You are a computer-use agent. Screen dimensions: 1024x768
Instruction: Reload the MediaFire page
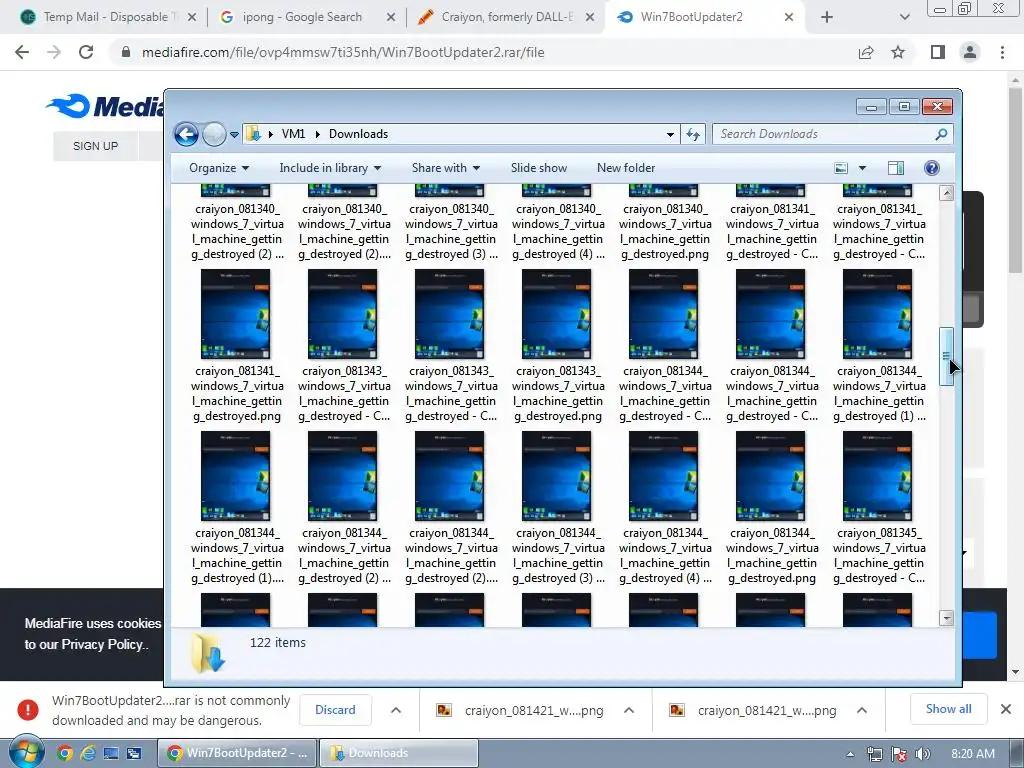[x=86, y=52]
